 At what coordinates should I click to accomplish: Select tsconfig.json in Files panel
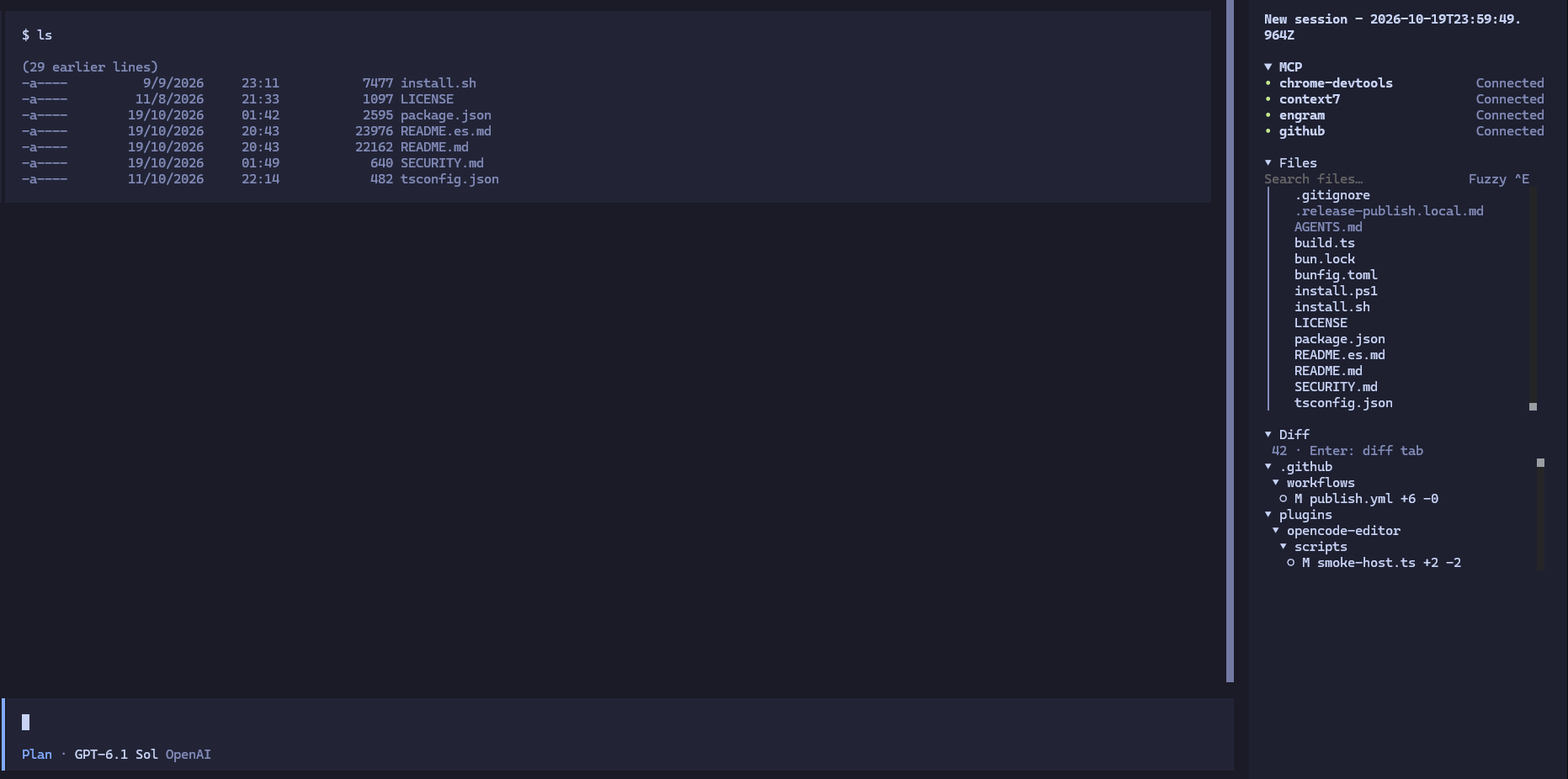[1343, 403]
